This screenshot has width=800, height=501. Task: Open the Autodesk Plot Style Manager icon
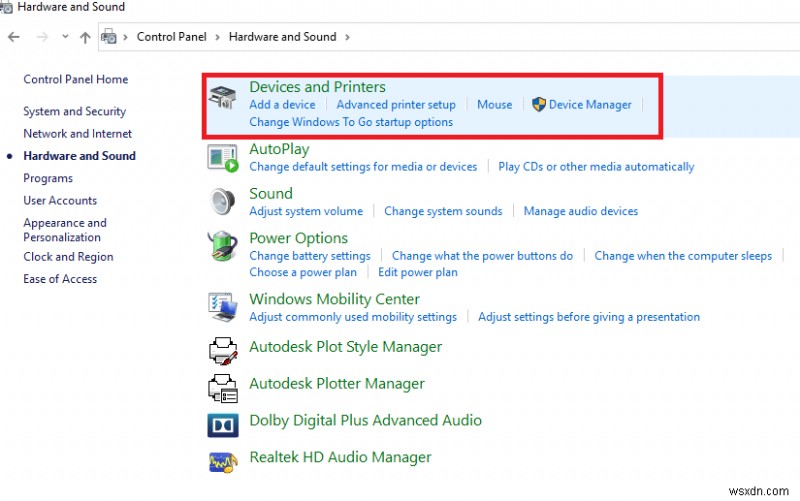pos(222,350)
